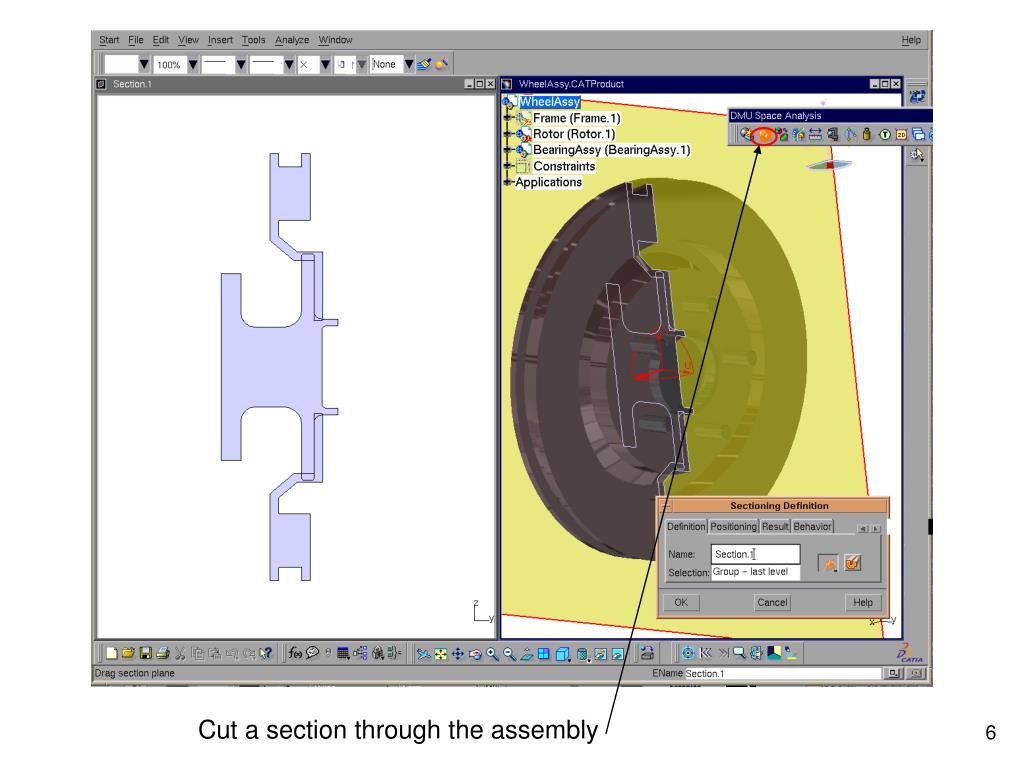
Task: Open the line type dropdown arrow
Action: [289, 65]
